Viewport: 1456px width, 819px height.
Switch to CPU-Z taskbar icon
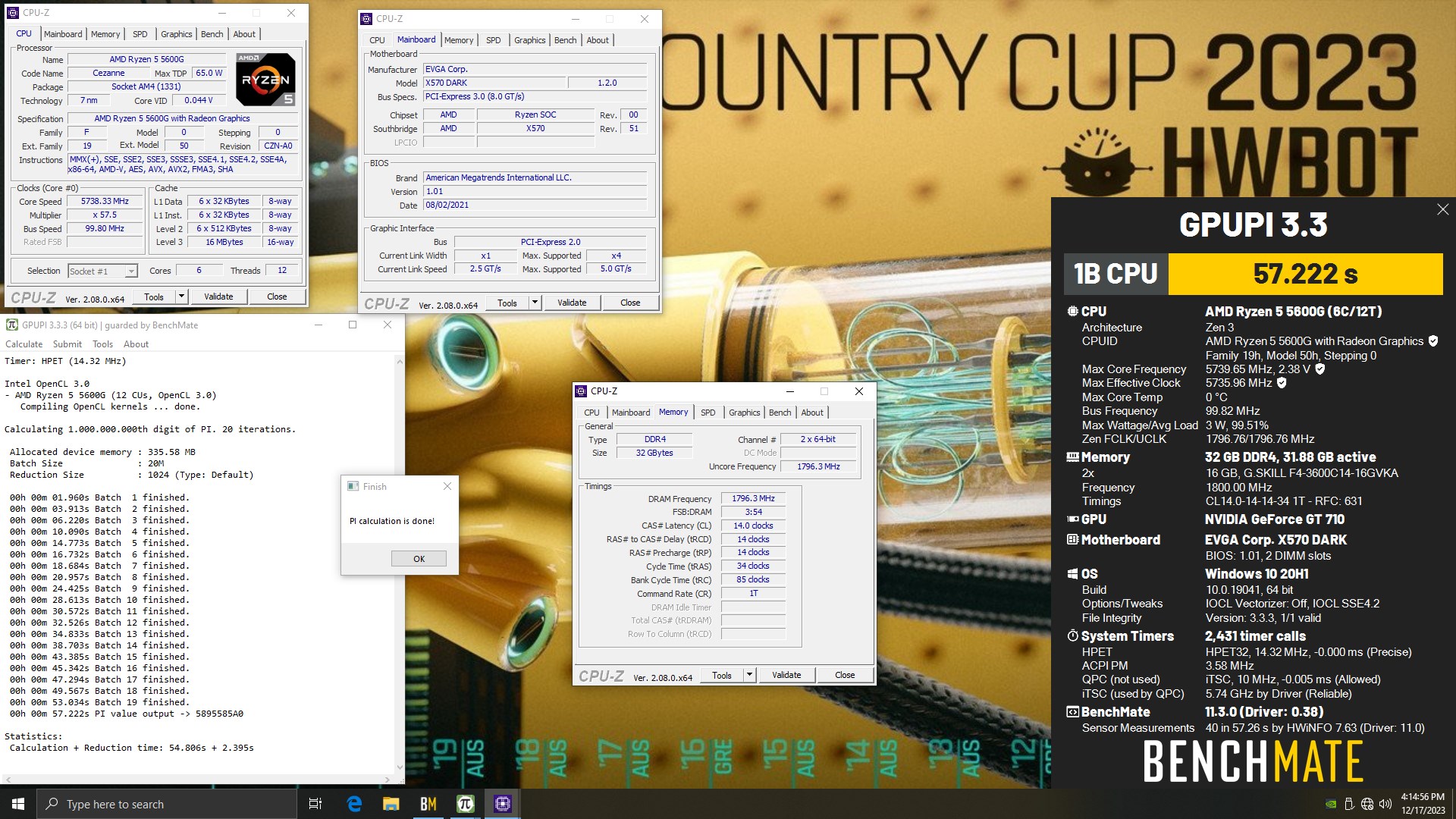pyautogui.click(x=502, y=804)
